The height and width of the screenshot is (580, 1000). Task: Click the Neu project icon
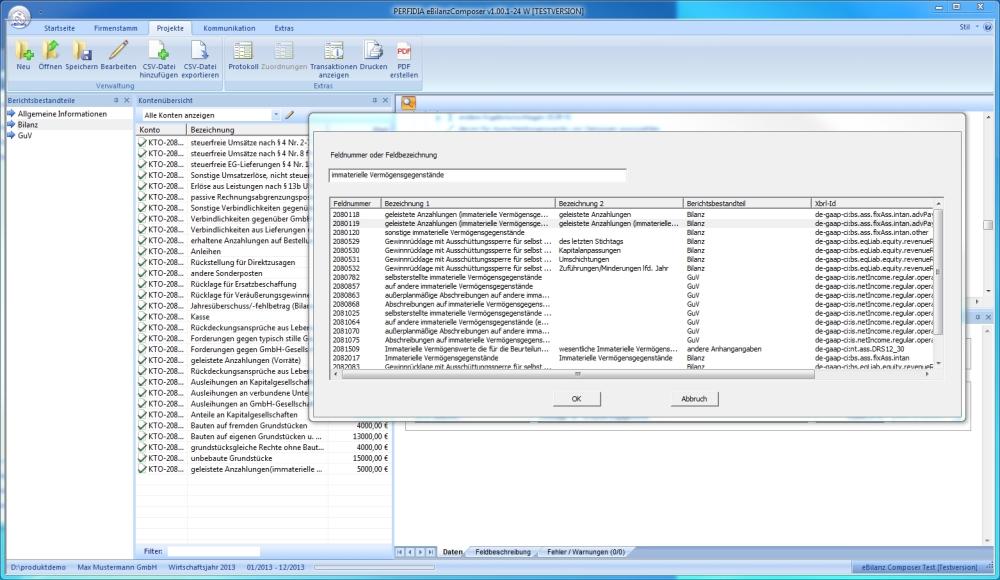coord(24,51)
